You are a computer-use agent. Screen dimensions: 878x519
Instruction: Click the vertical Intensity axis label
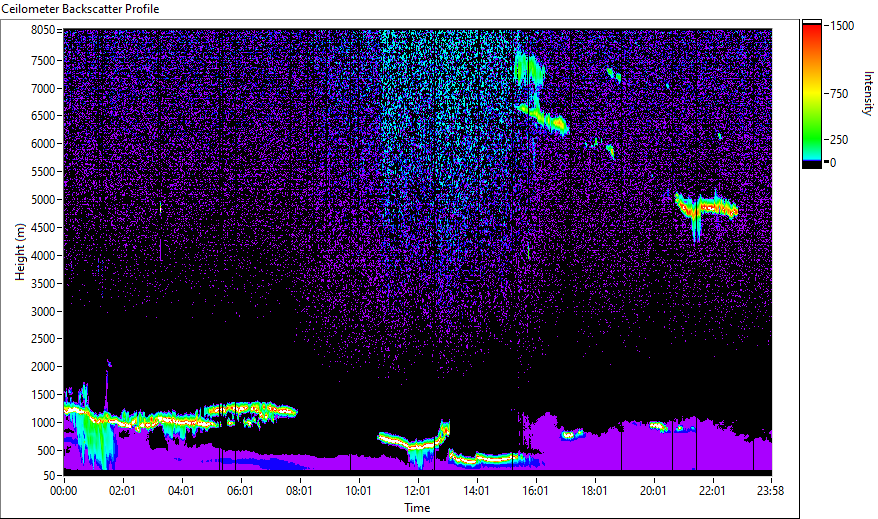868,93
